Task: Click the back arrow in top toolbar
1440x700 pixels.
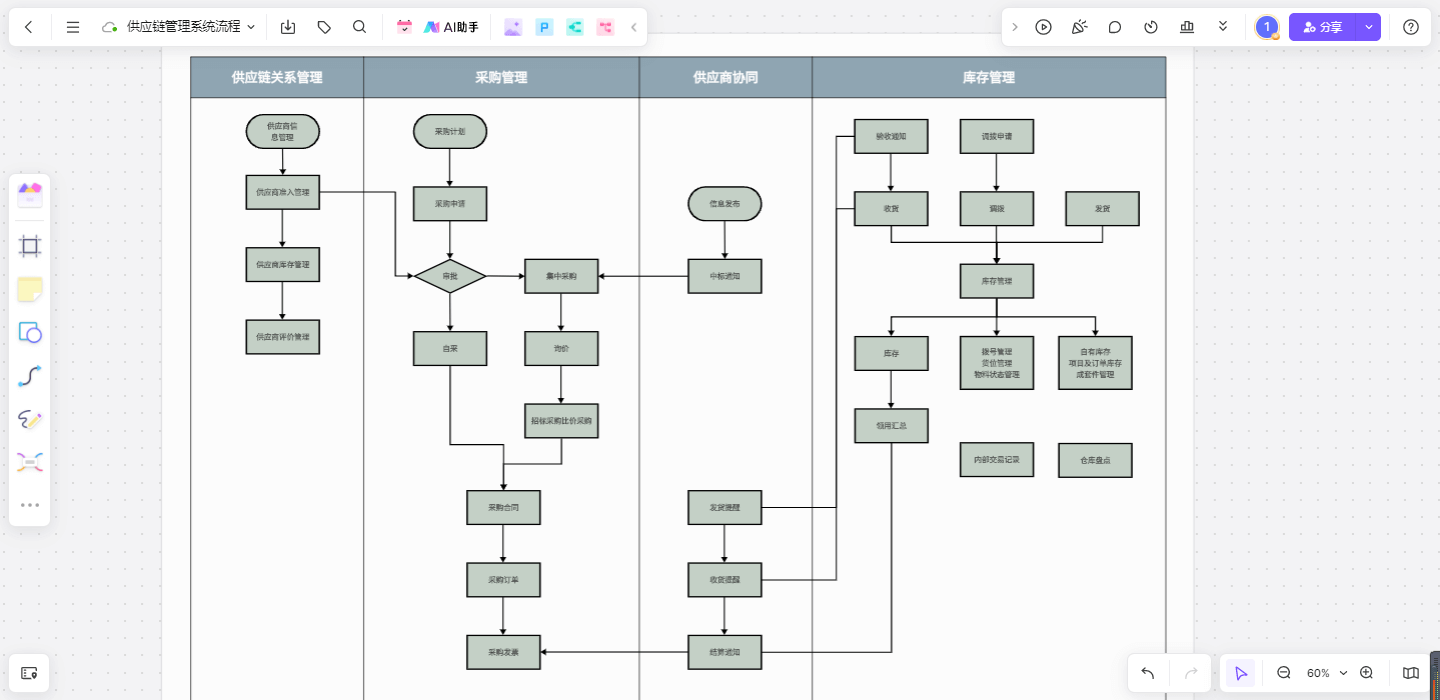Action: click(x=29, y=27)
